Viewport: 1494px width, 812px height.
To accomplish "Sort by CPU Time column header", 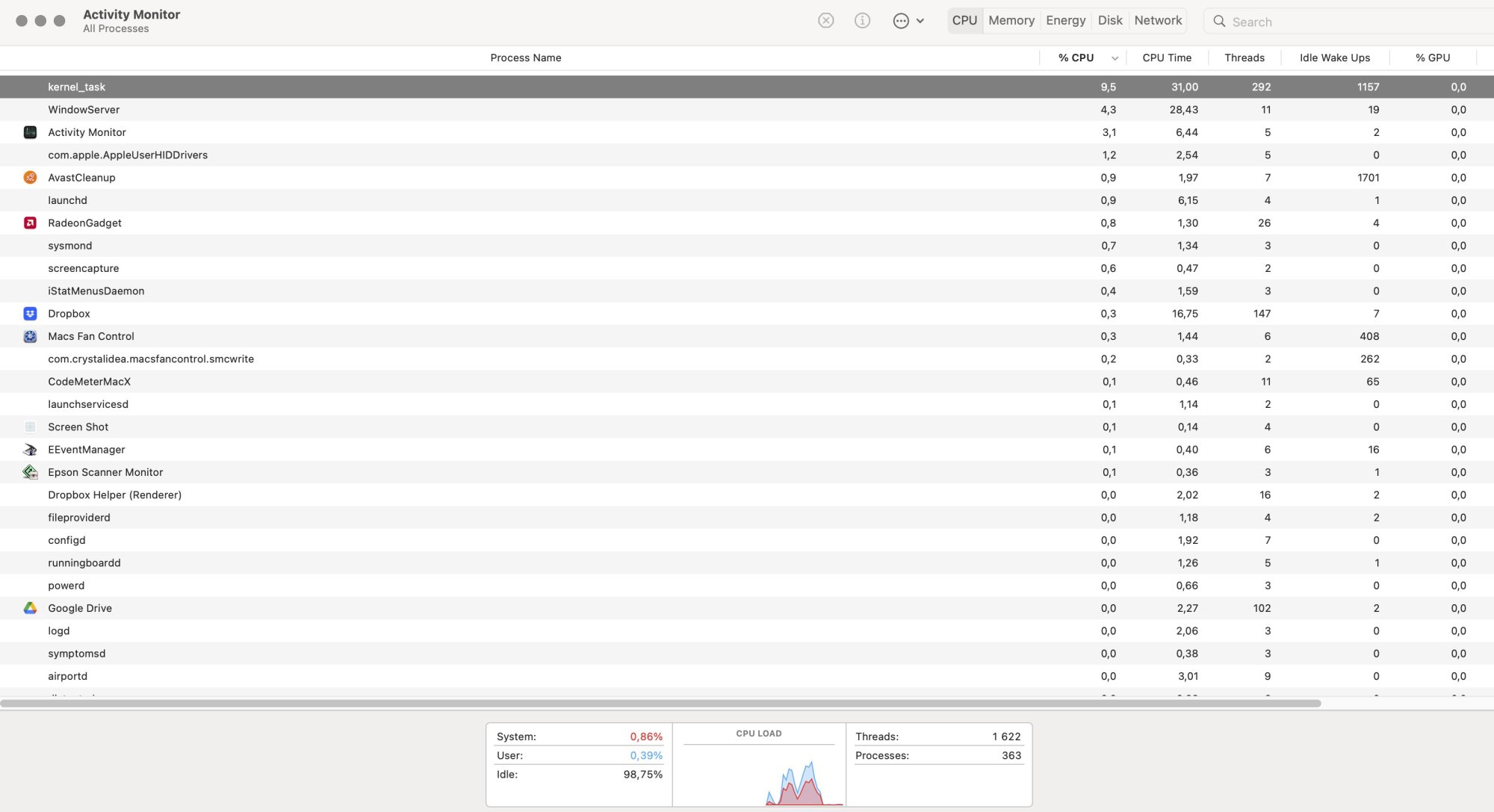I will [1166, 58].
